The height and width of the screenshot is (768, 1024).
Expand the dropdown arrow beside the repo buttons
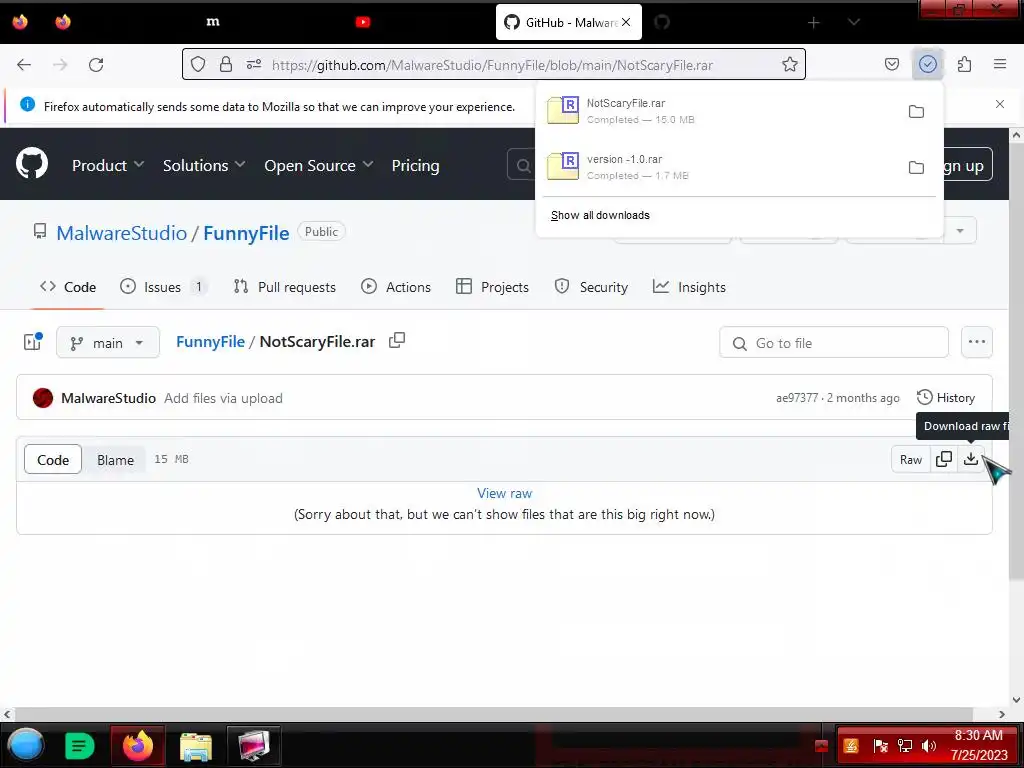click(x=959, y=231)
